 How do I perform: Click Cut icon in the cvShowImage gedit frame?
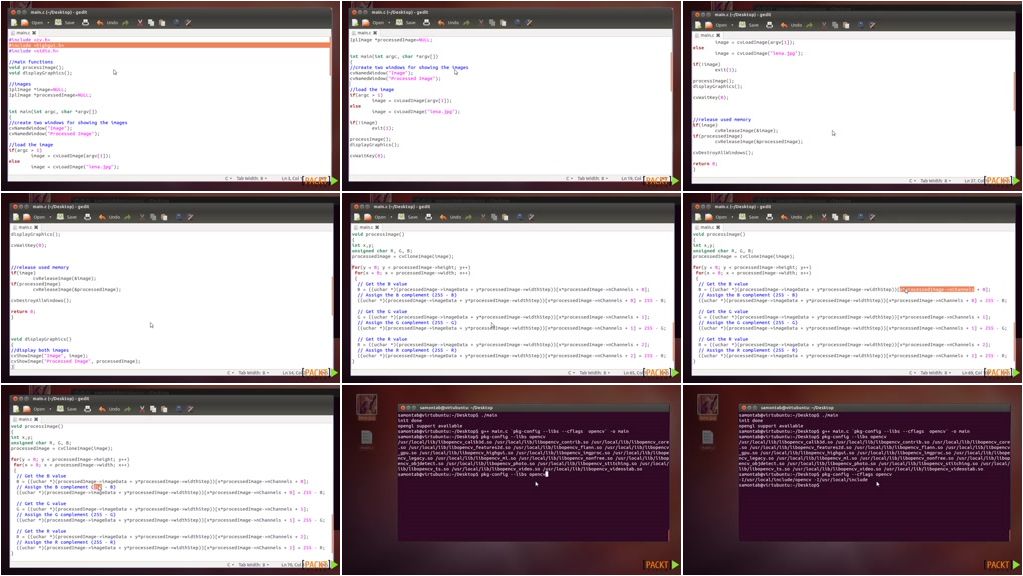tap(142, 217)
